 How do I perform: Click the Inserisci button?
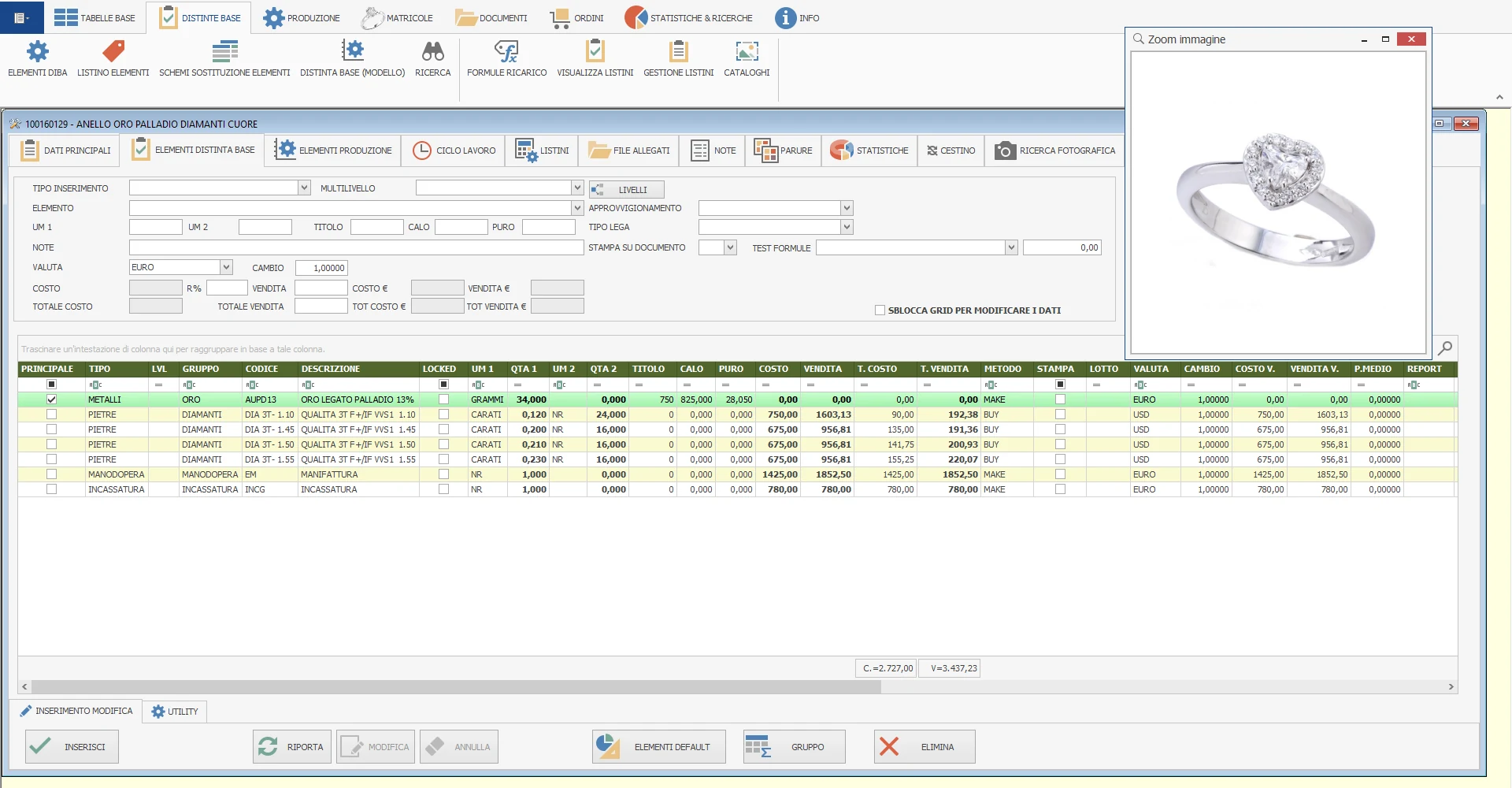point(72,746)
